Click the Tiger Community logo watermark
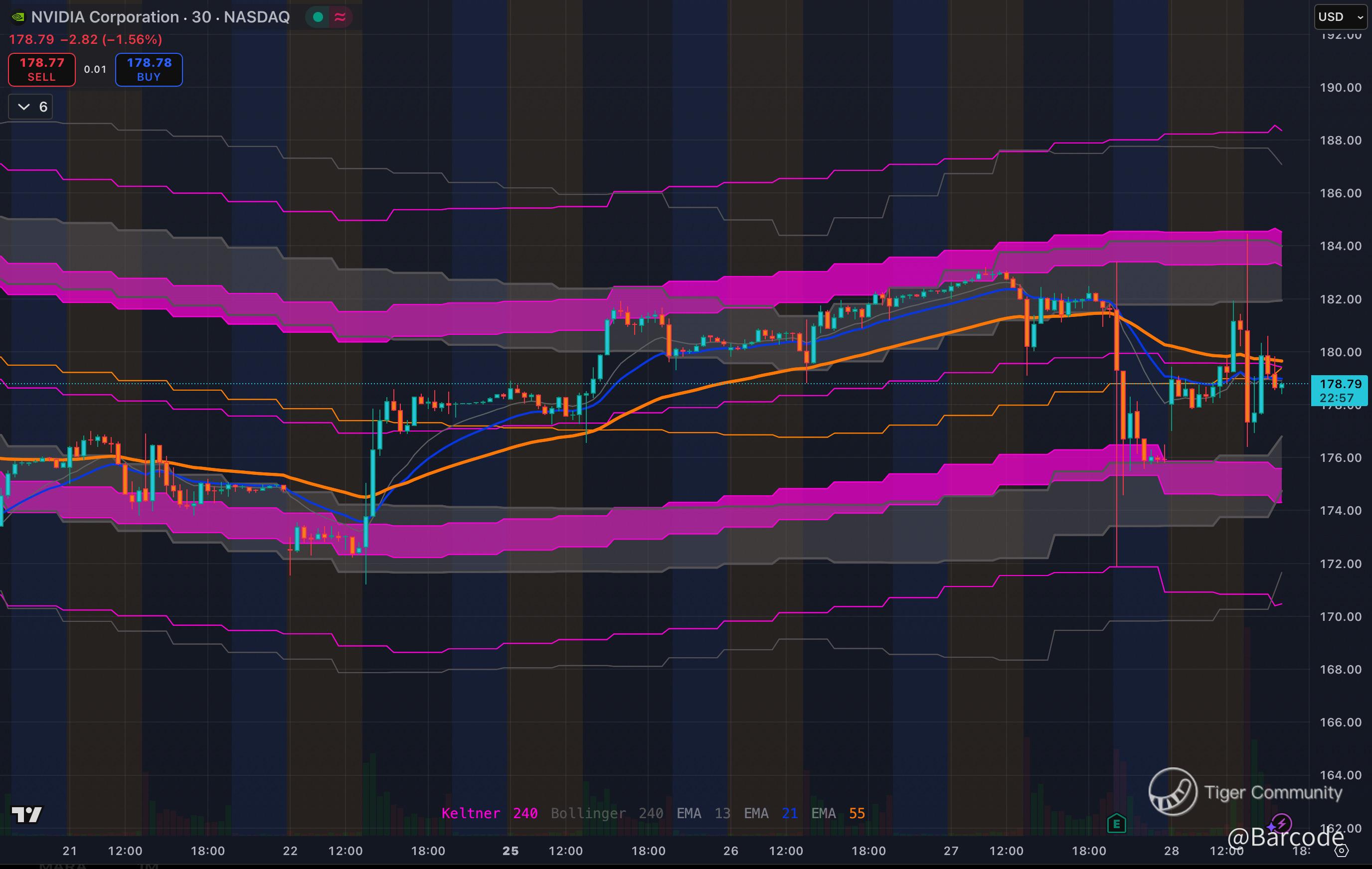Image resolution: width=1372 pixels, height=869 pixels. tap(1173, 792)
